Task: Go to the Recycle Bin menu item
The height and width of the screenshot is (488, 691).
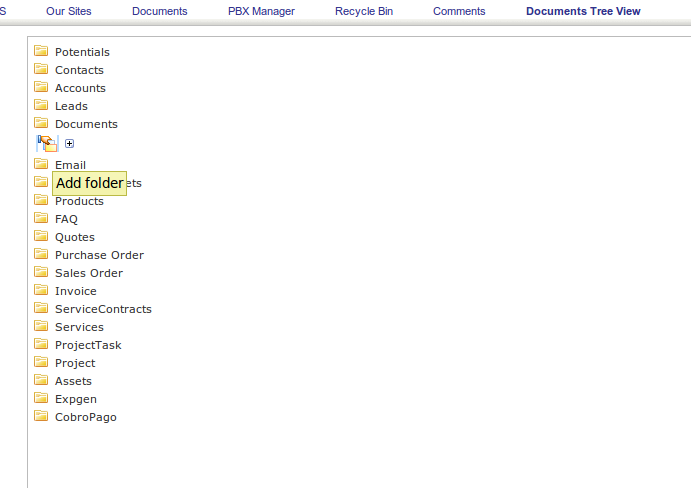Action: [x=363, y=11]
